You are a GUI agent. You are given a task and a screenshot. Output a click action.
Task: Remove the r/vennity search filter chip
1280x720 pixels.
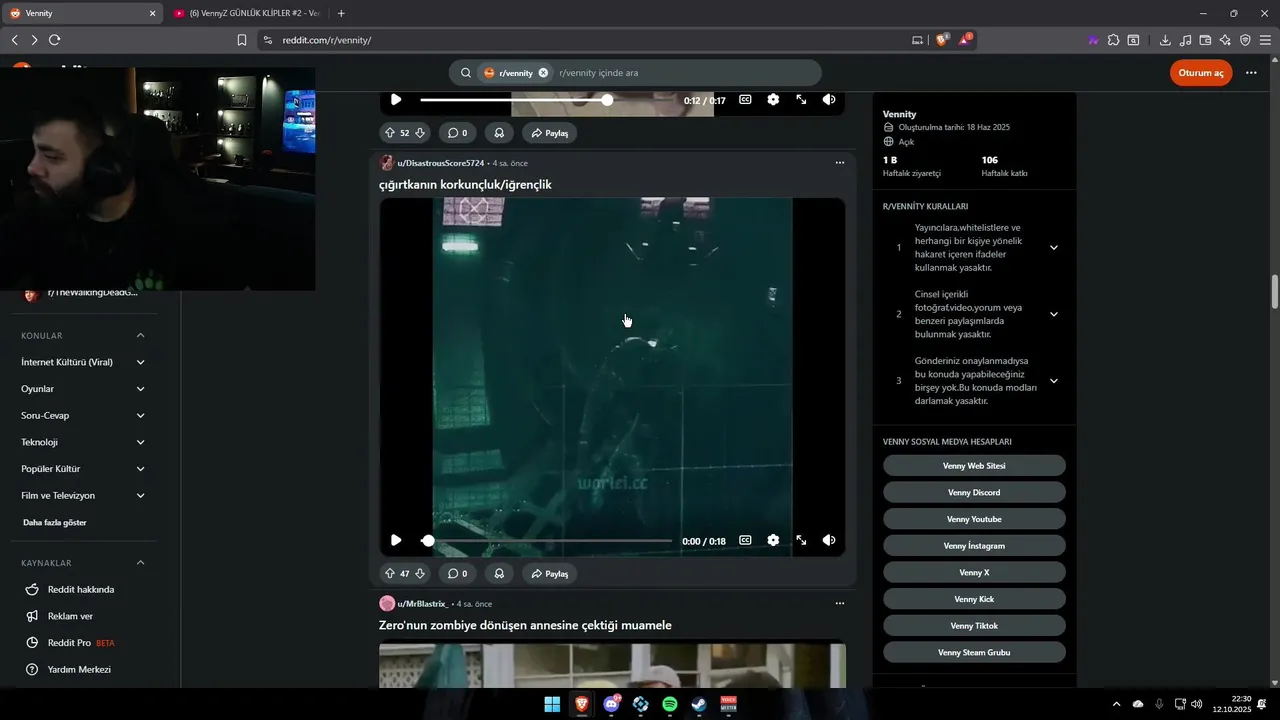pos(543,73)
